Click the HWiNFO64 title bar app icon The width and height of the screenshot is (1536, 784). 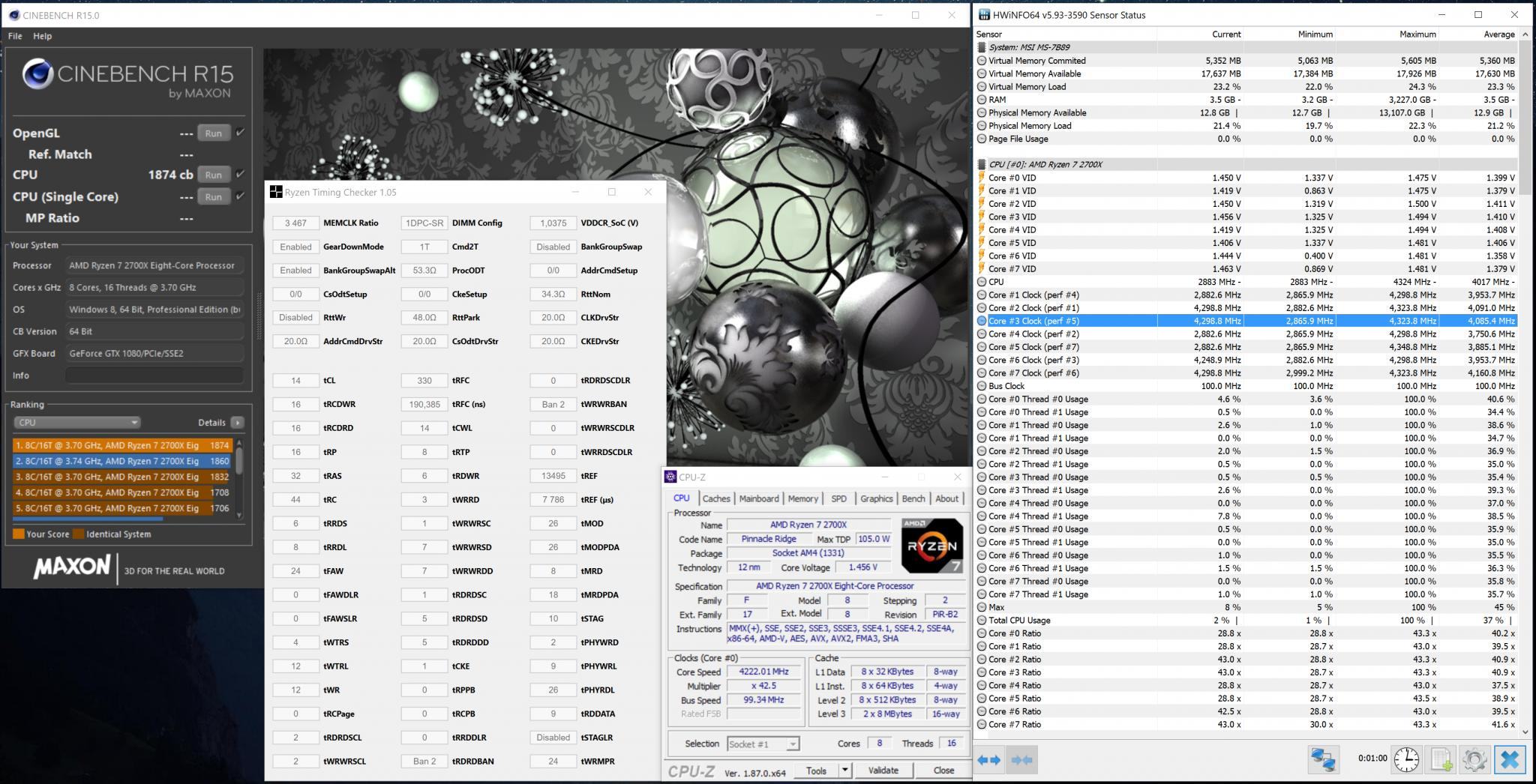[985, 14]
